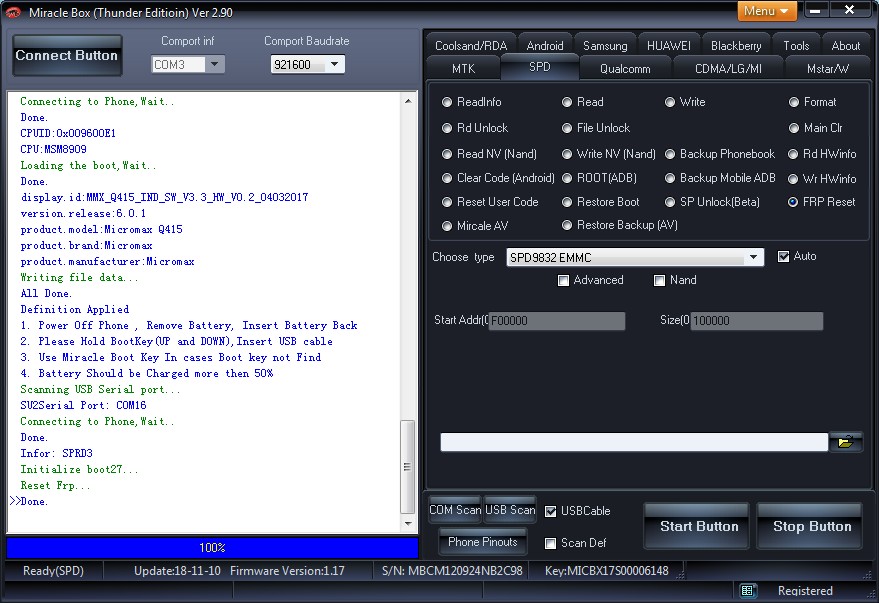Switch to the Samsung tab

pyautogui.click(x=605, y=45)
